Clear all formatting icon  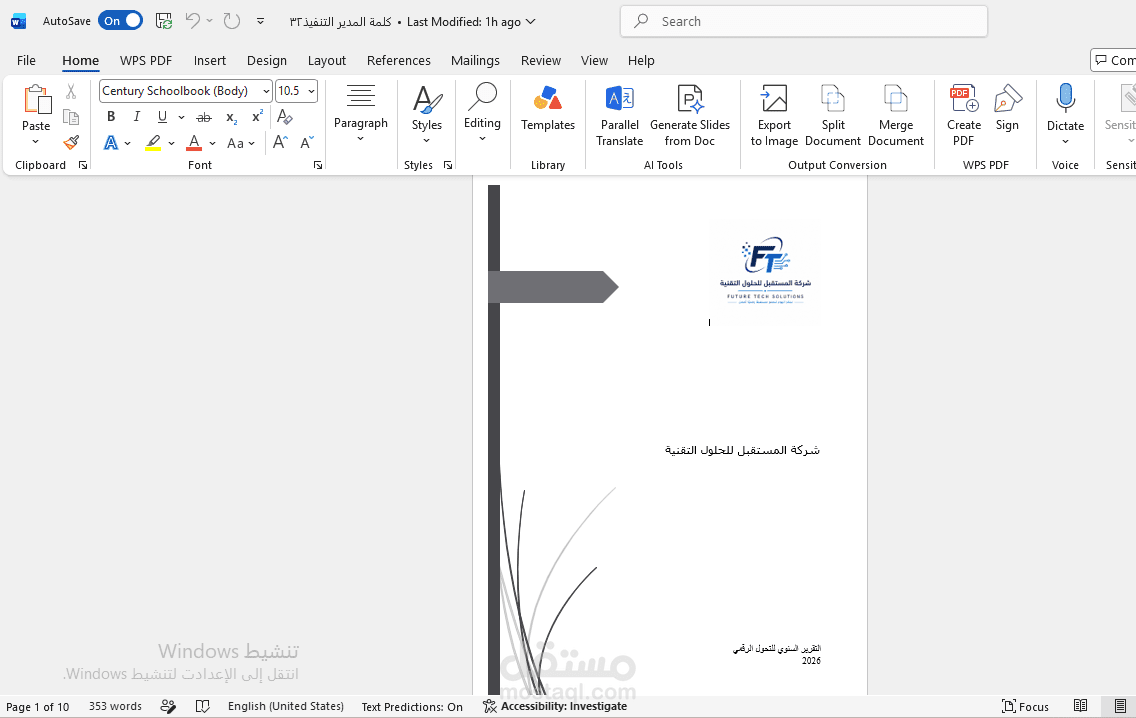point(285,117)
